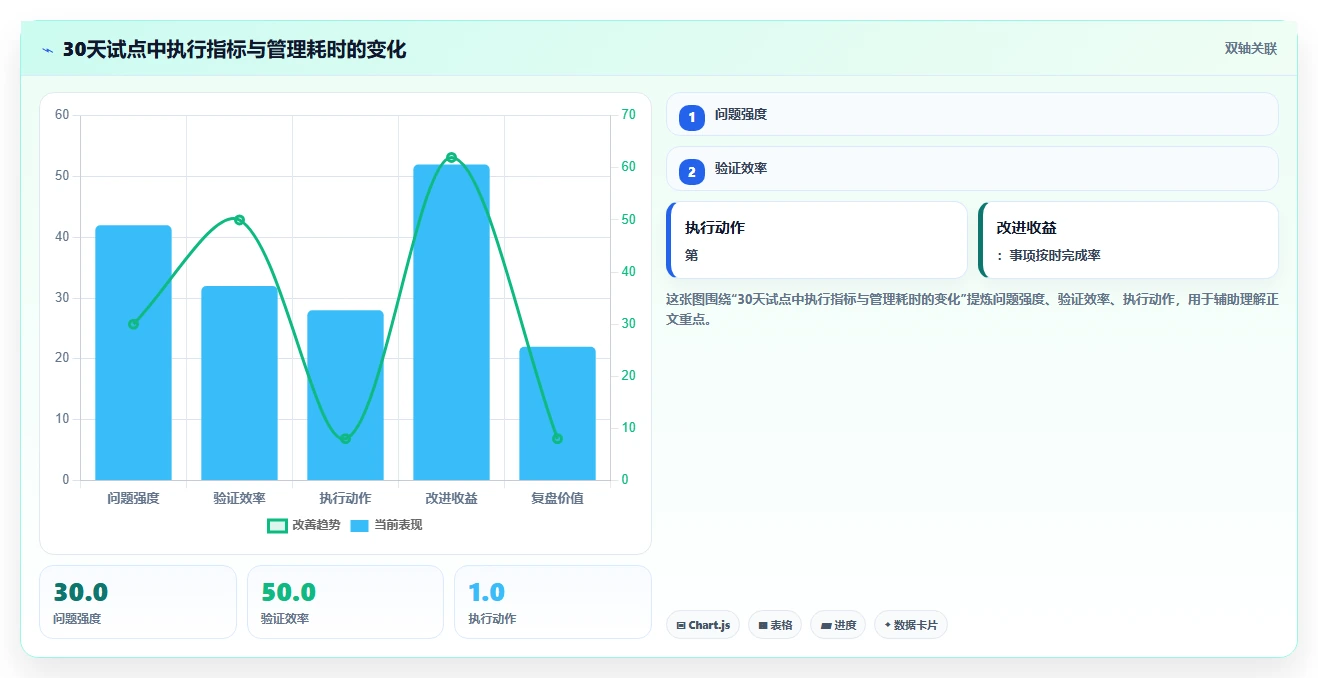Click the blue 当前表现 legend swatch

click(x=359, y=526)
